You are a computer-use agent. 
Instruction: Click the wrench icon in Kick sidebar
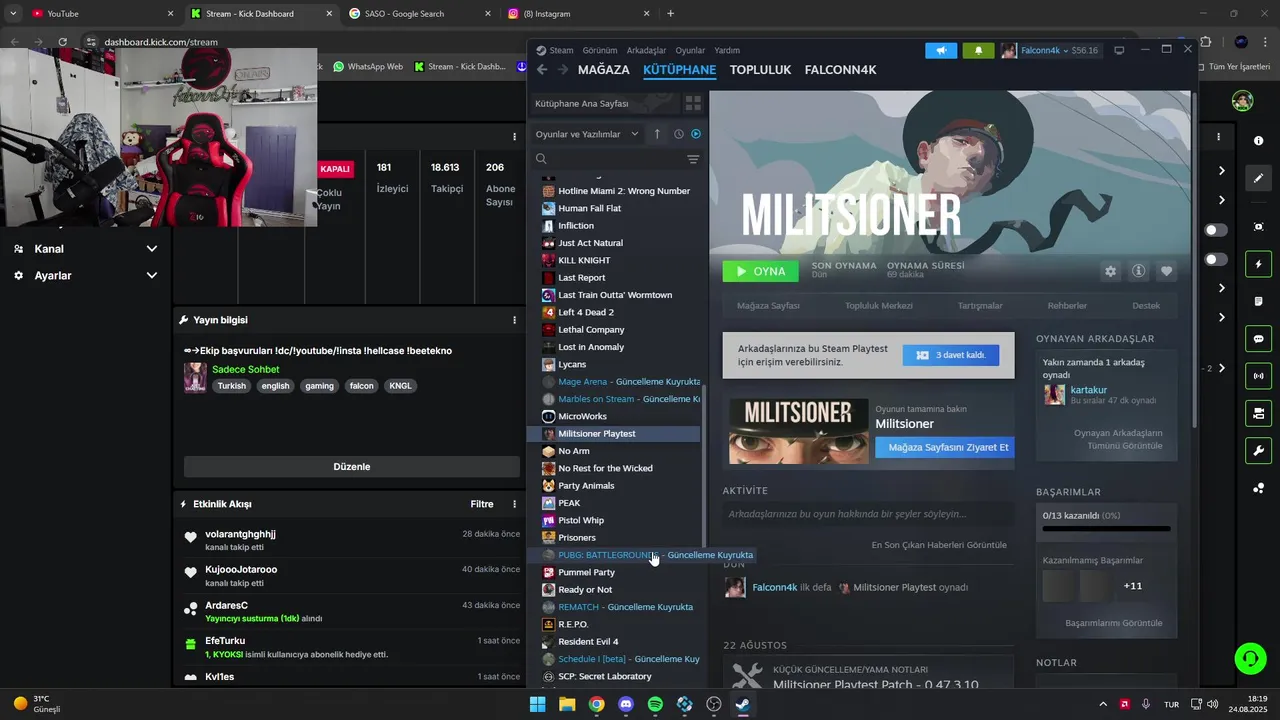[x=1259, y=450]
